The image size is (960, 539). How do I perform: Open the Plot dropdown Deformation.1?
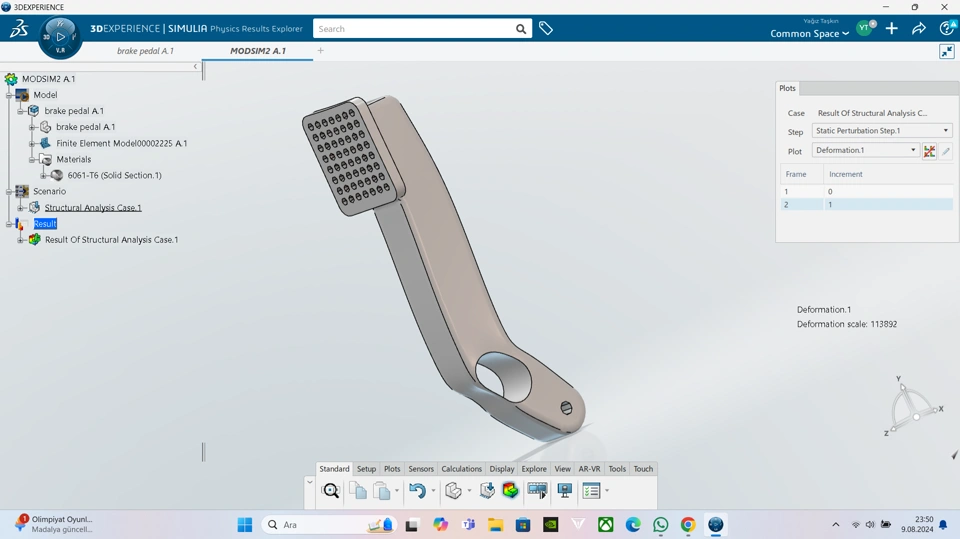pos(866,150)
